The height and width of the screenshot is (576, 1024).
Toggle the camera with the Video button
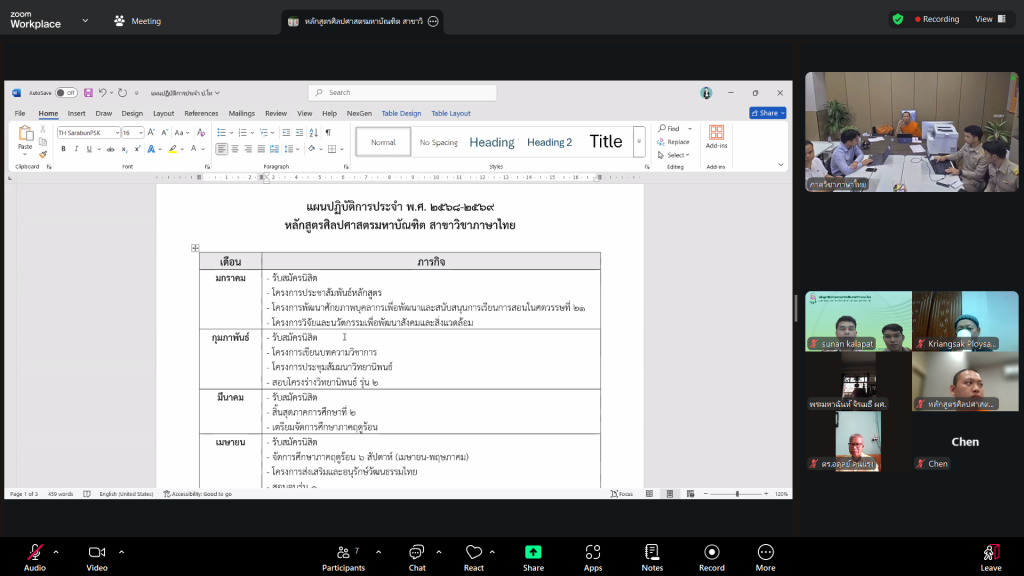97,558
